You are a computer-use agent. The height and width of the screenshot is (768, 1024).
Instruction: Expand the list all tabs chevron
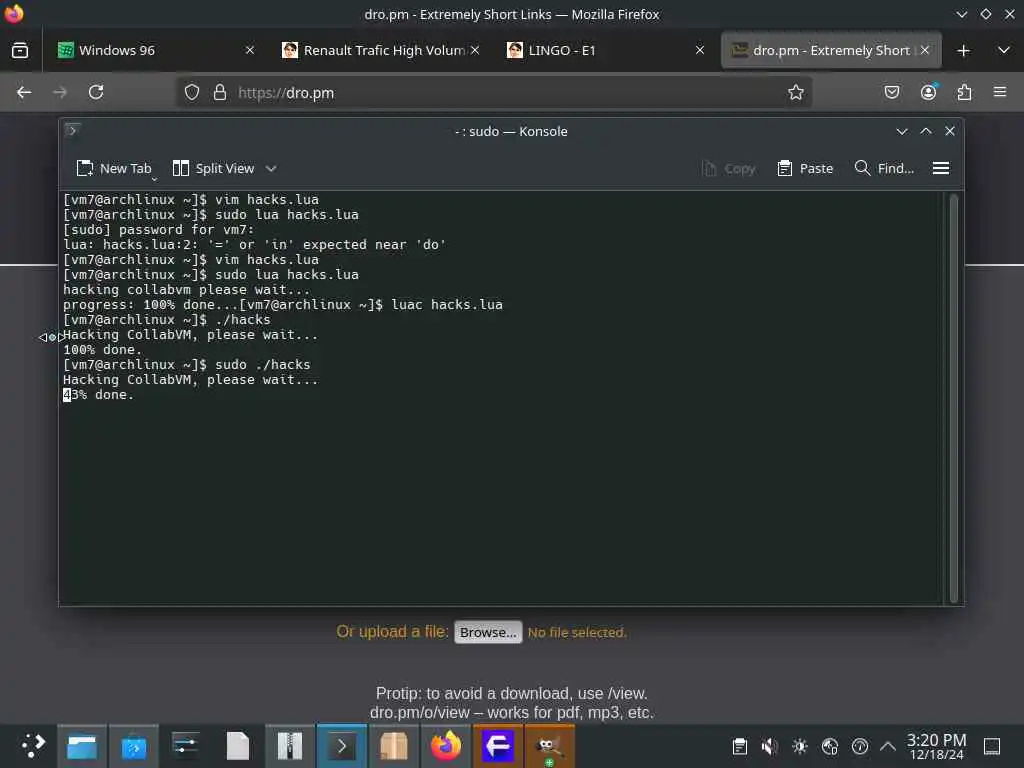tap(1004, 50)
